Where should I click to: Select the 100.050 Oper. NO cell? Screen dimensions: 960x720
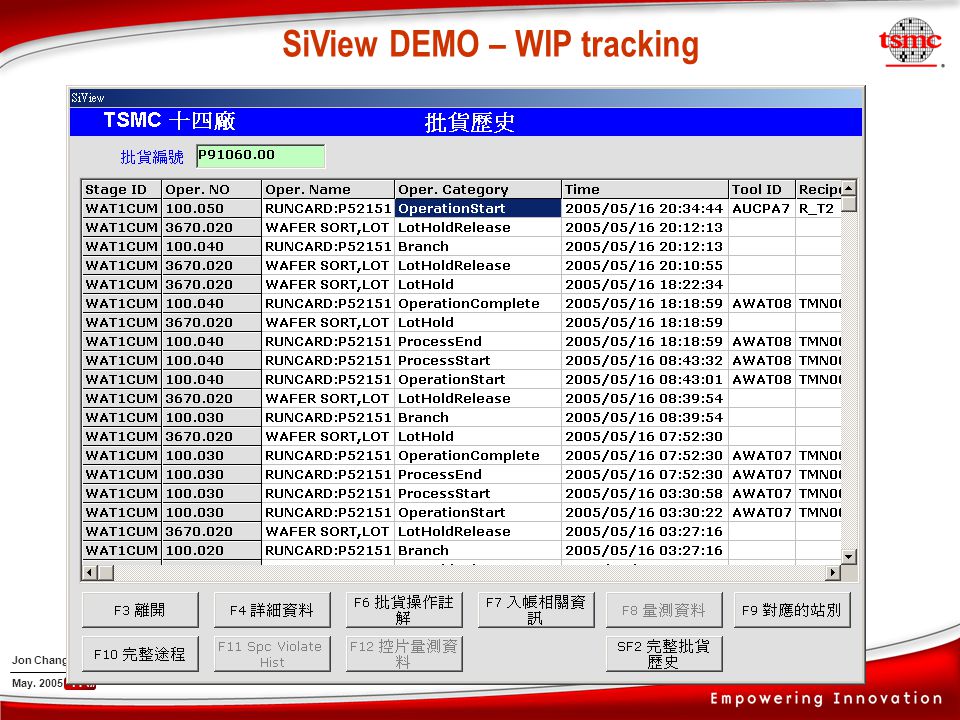click(211, 208)
